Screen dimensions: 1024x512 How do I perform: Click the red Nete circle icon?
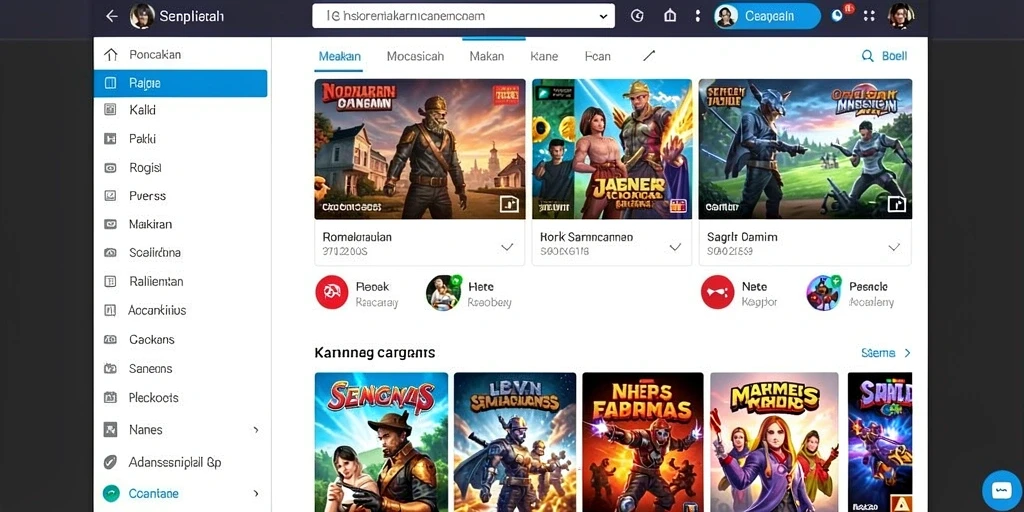[717, 292]
